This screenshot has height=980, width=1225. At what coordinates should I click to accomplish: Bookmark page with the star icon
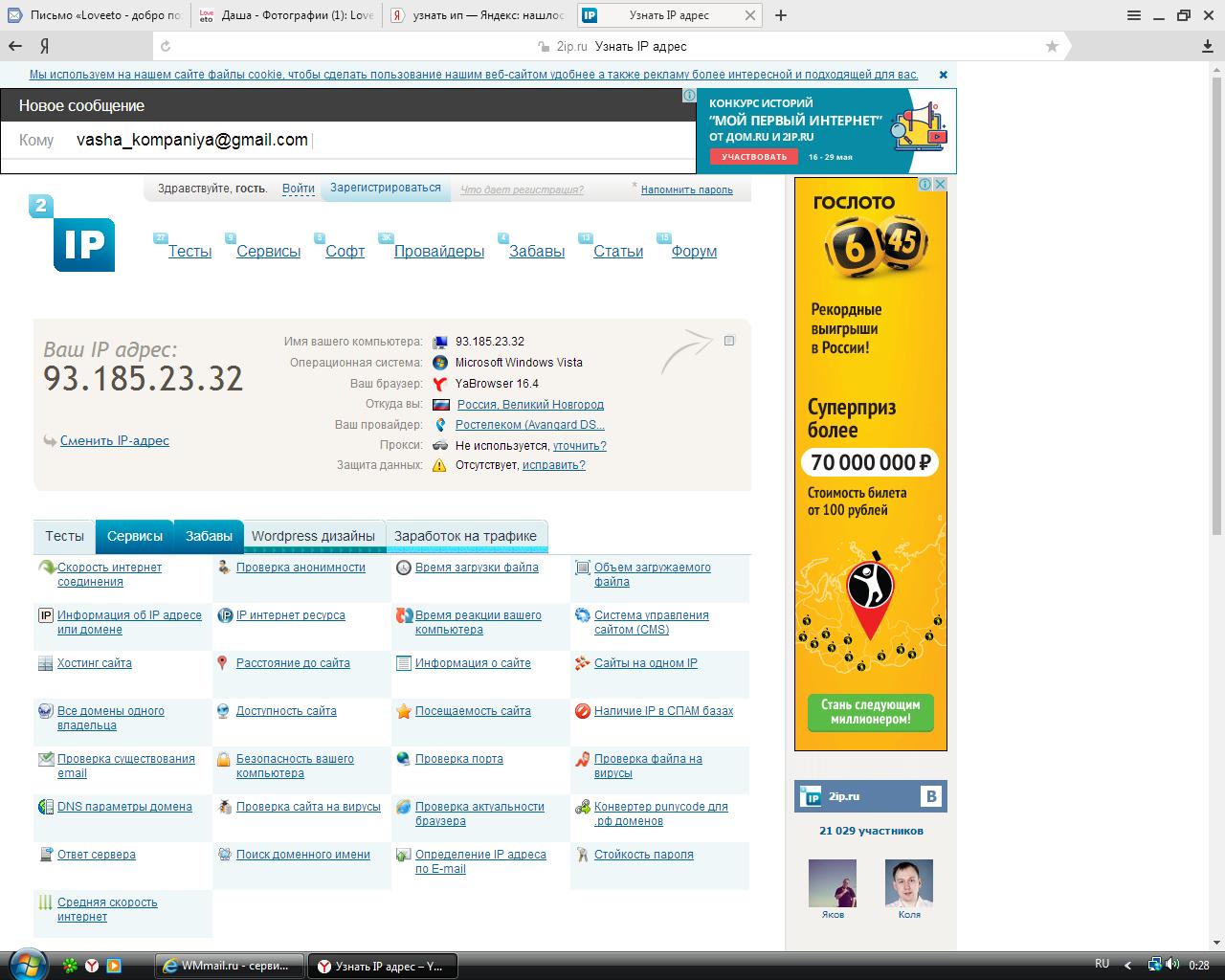(1052, 46)
